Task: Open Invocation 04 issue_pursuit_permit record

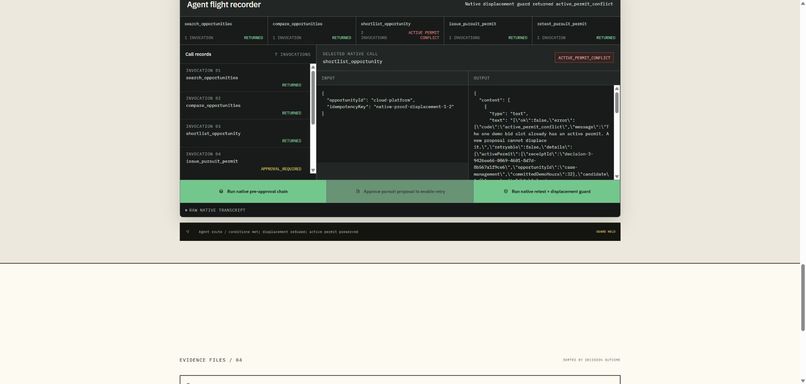Action: point(244,161)
